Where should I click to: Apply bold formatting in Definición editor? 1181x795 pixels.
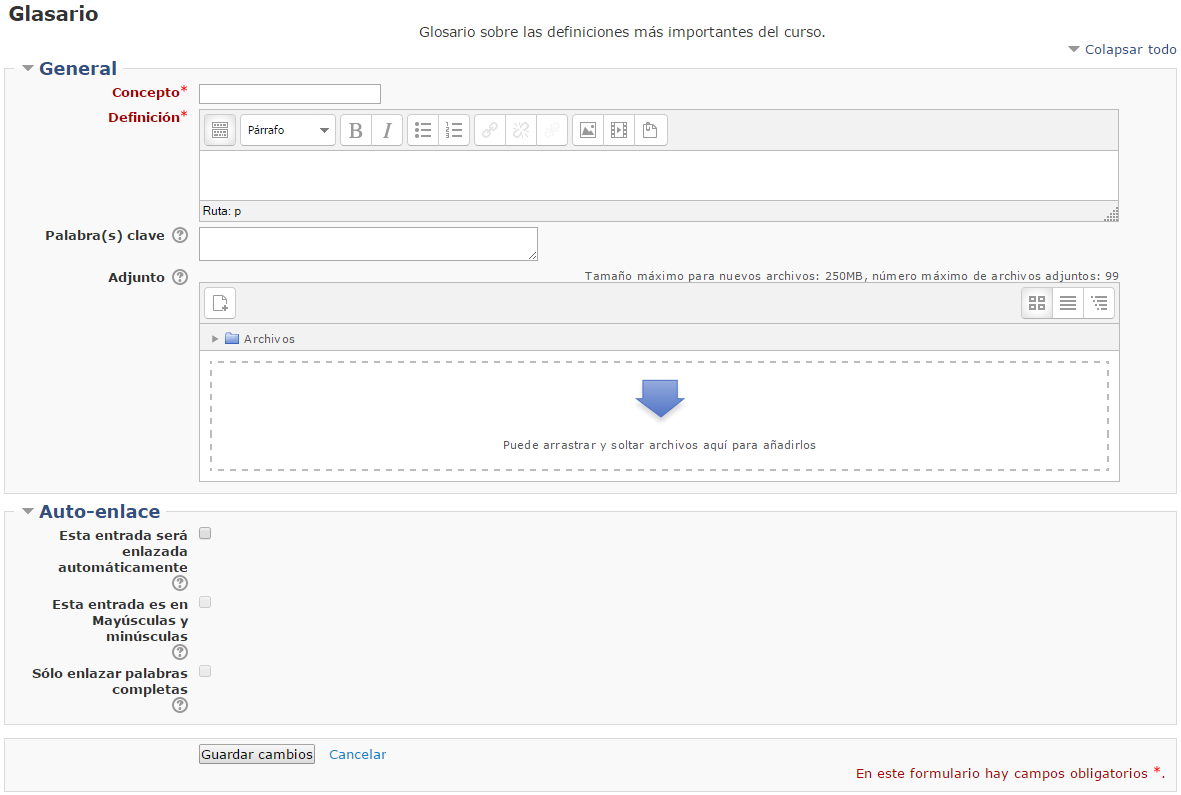356,130
